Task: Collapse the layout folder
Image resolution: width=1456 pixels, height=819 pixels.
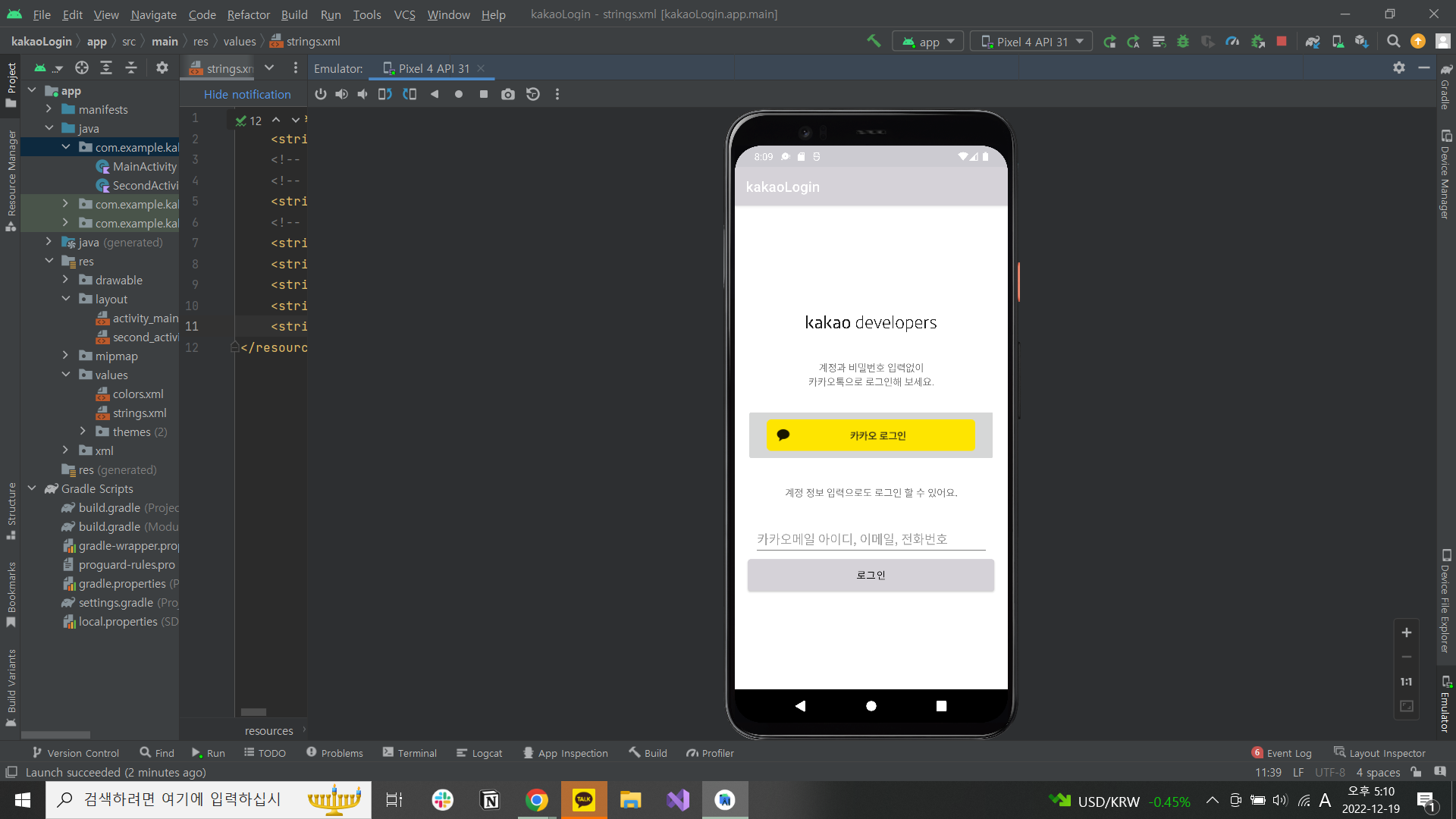Action: pyautogui.click(x=66, y=299)
